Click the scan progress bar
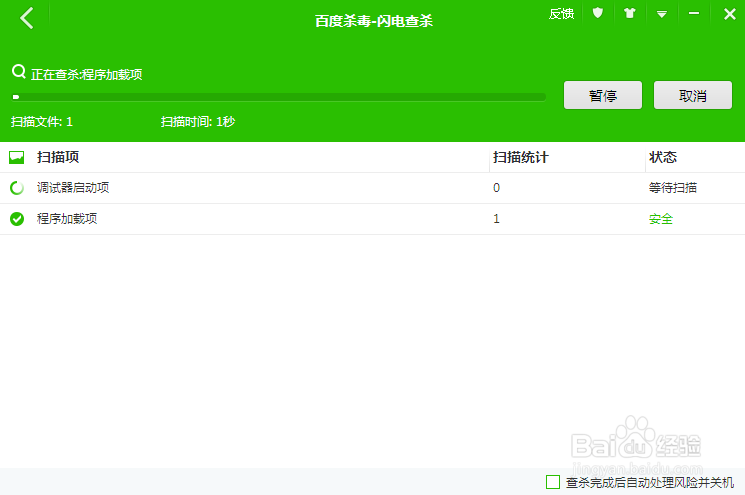The image size is (745, 495). click(x=279, y=97)
